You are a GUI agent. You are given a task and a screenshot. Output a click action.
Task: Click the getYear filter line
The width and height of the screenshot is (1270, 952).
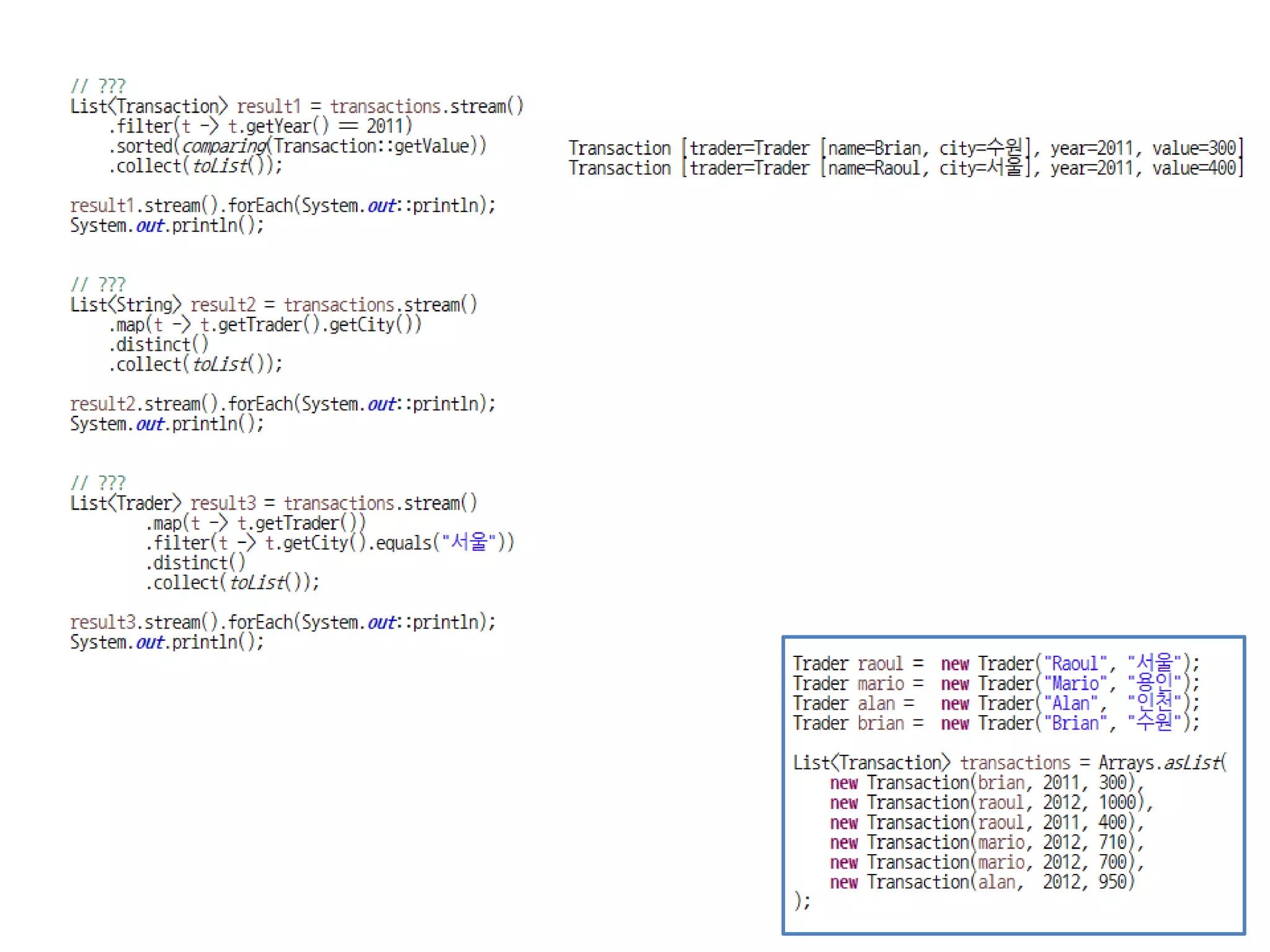[260, 126]
